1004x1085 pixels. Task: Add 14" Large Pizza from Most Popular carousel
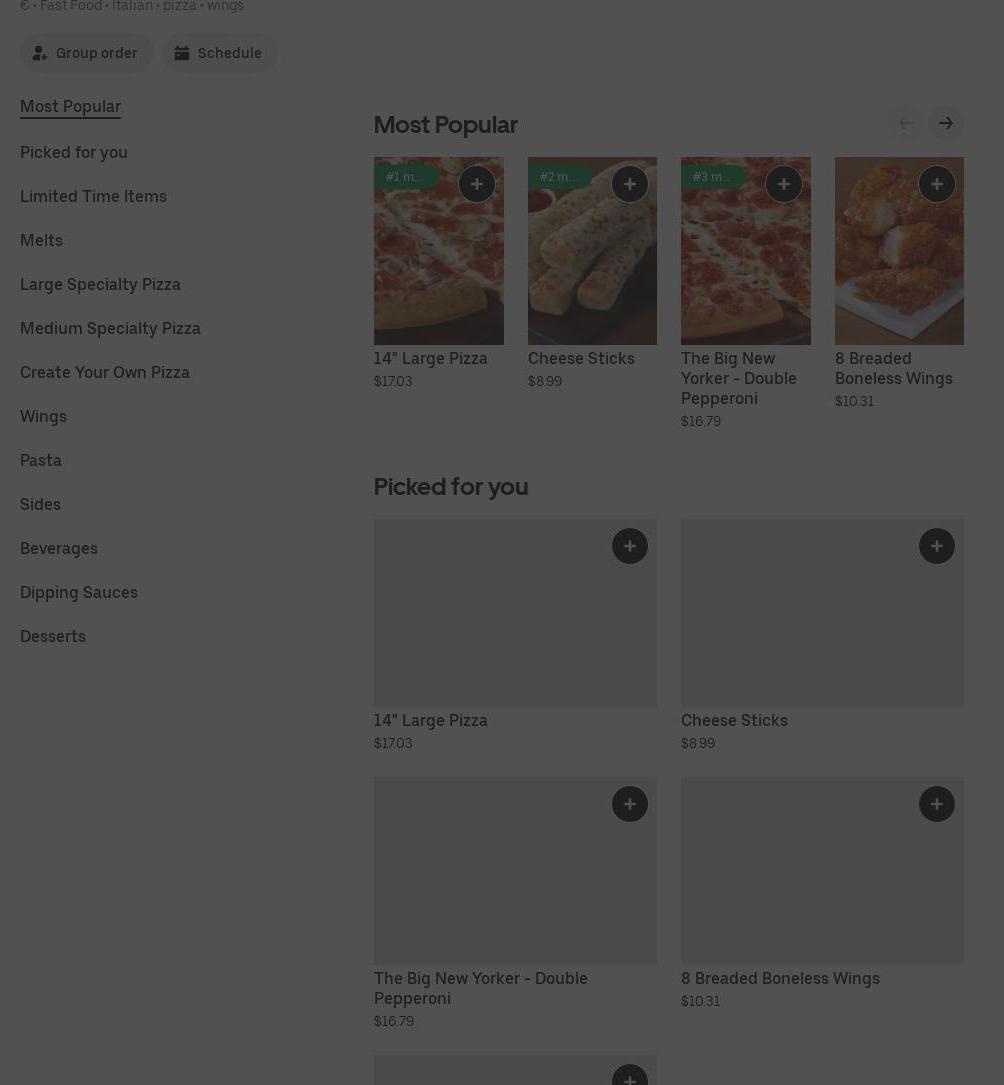(x=476, y=184)
